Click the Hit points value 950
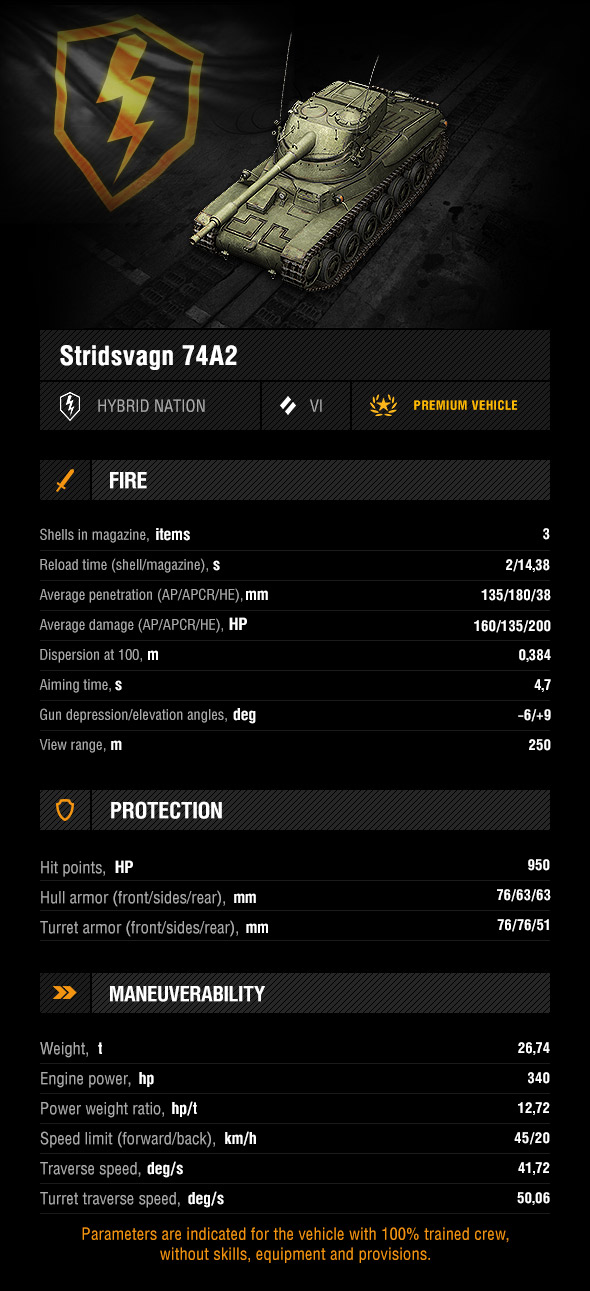This screenshot has height=1291, width=590. tap(538, 866)
